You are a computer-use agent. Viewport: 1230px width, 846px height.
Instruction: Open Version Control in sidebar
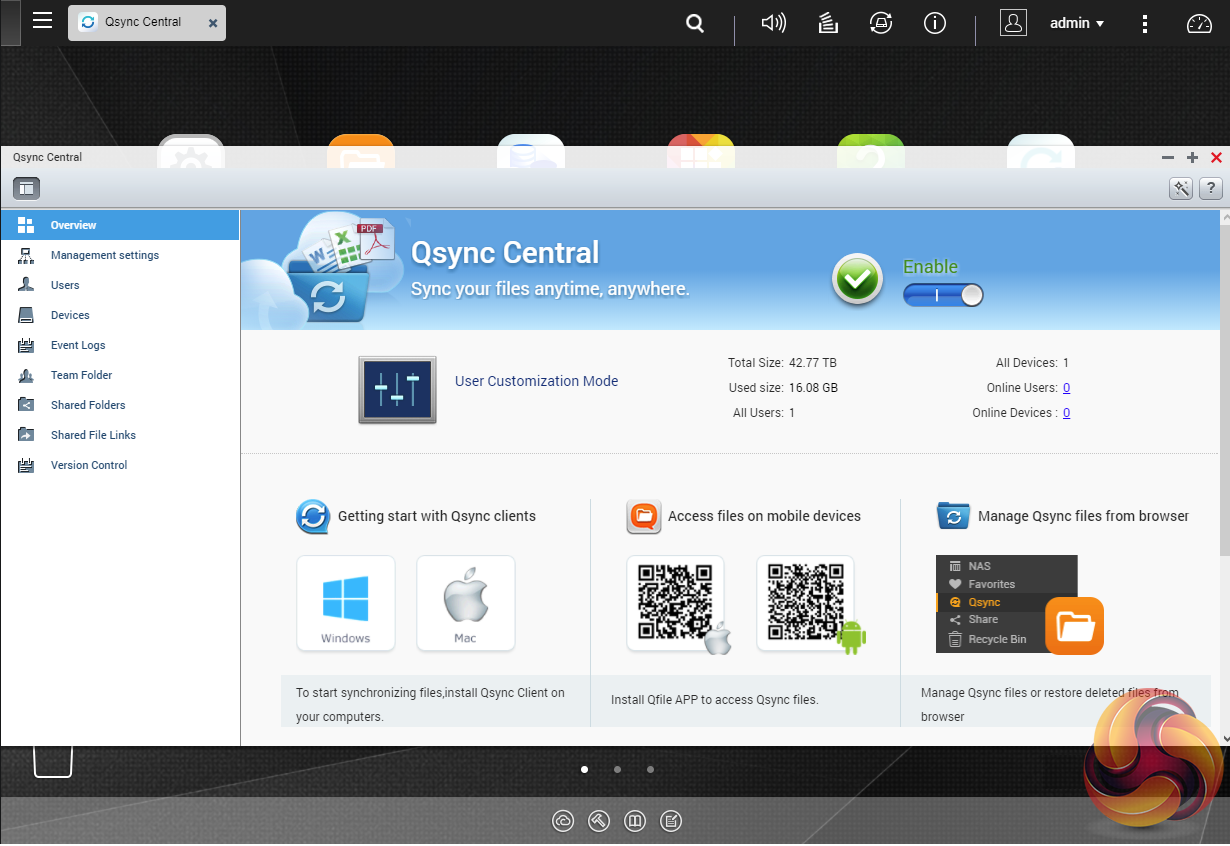tap(120, 465)
